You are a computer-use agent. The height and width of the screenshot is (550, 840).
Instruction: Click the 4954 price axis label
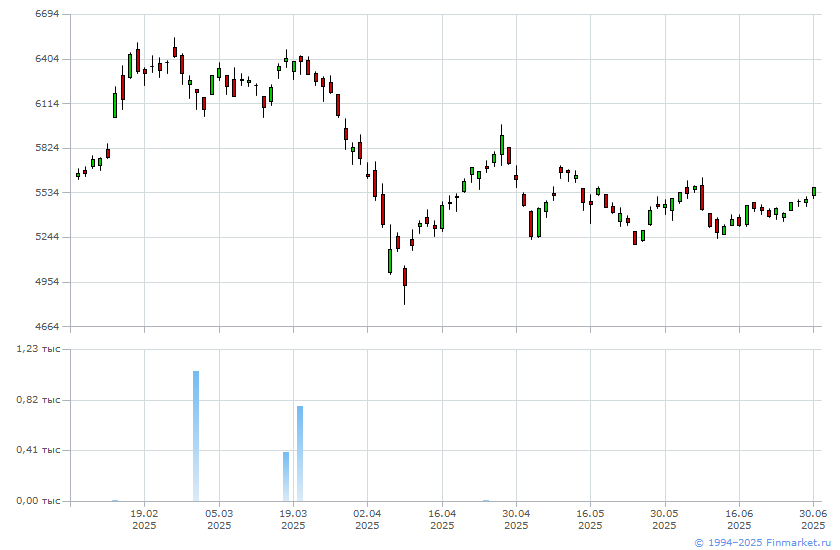click(47, 282)
